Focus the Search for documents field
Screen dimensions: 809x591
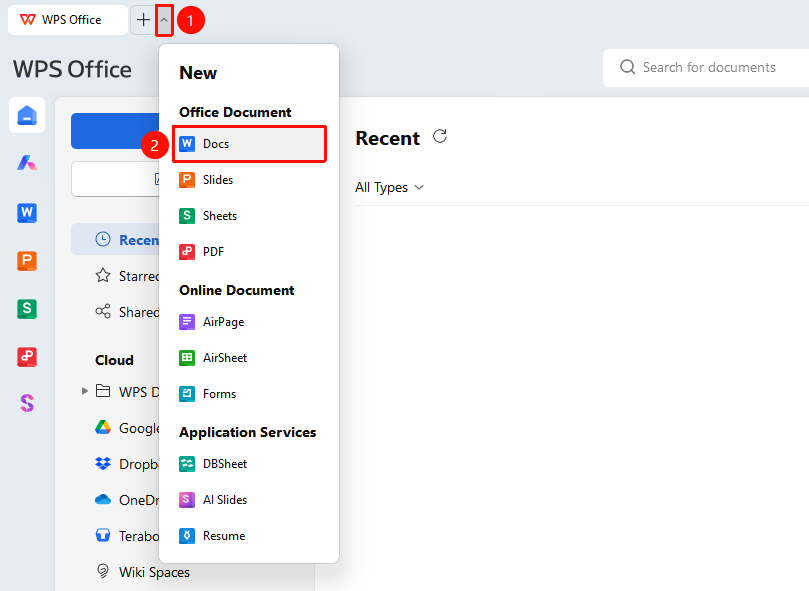[x=706, y=68]
